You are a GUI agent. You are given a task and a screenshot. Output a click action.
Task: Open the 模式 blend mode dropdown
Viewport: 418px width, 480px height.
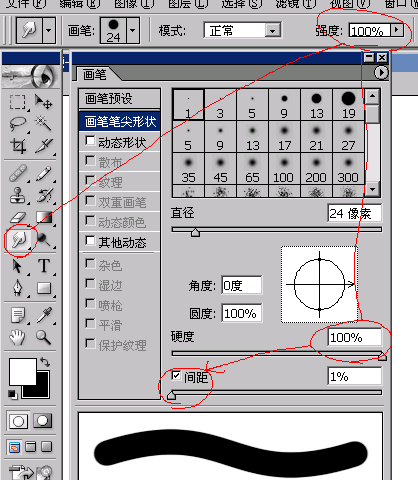pyautogui.click(x=273, y=31)
